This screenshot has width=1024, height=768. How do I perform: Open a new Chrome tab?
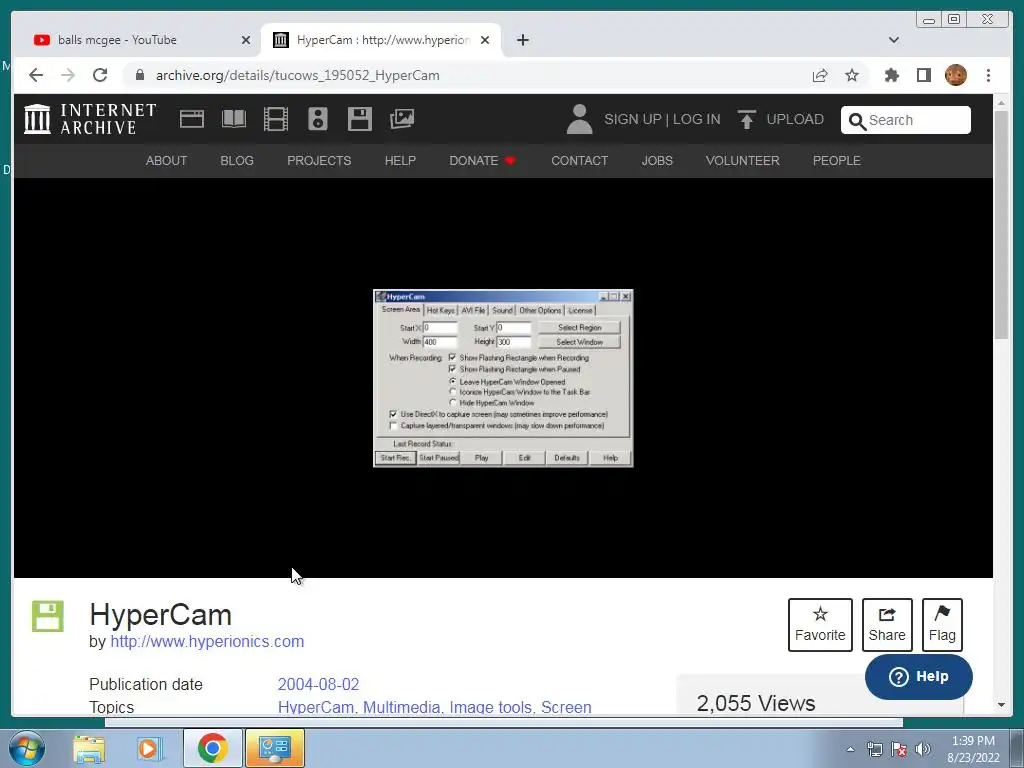click(522, 40)
